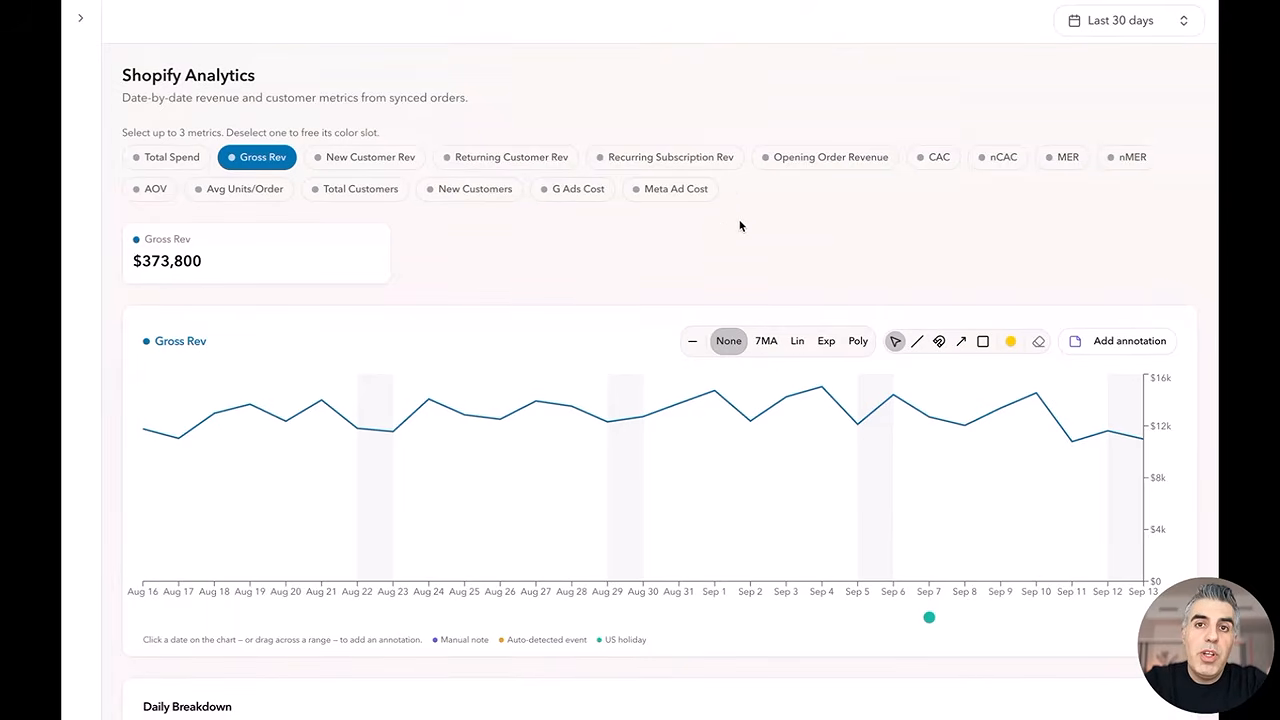The height and width of the screenshot is (720, 1280).
Task: Switch trendline to Exp
Action: tap(826, 341)
